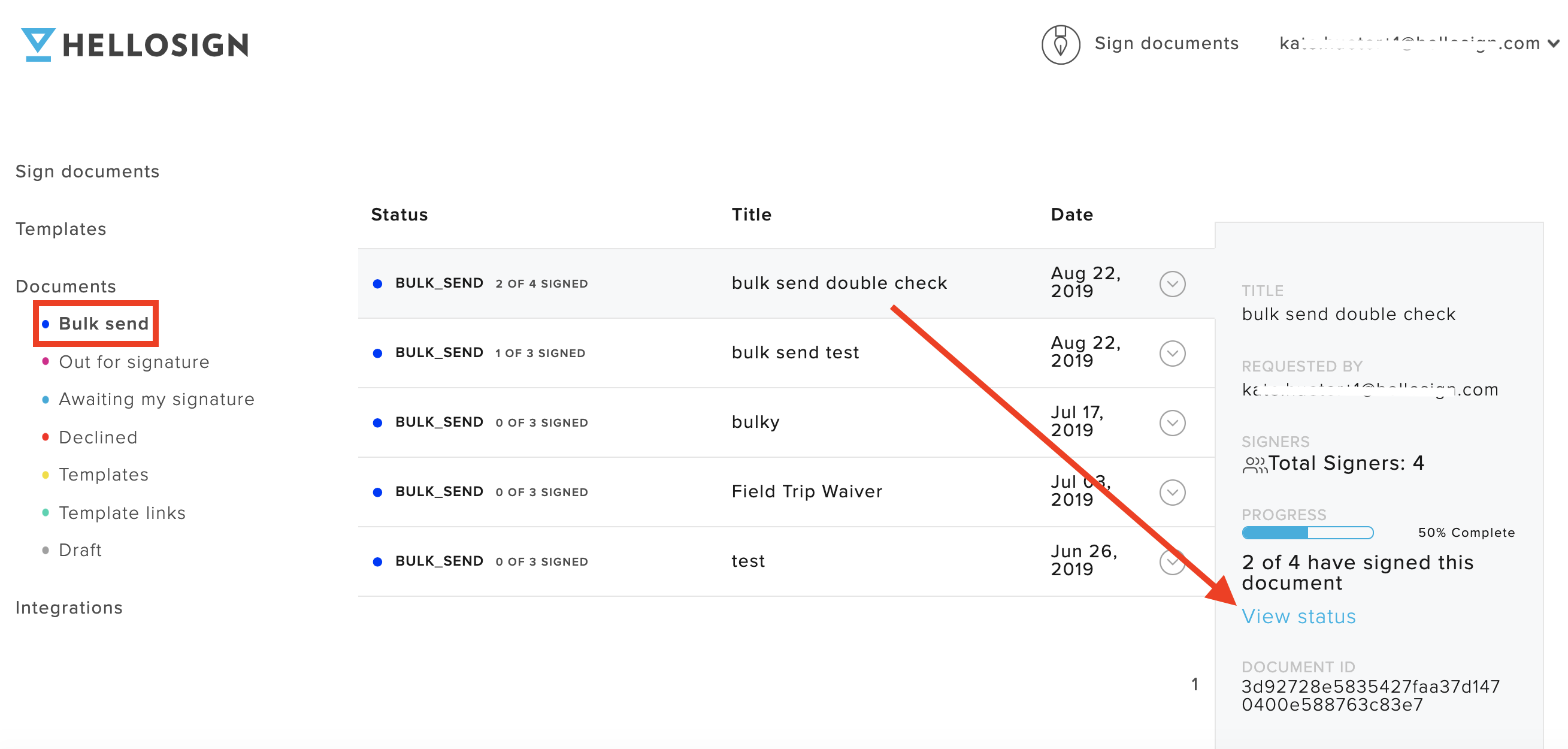Select Sign documents in left sidebar
This screenshot has height=749, width=1568.
[x=87, y=171]
